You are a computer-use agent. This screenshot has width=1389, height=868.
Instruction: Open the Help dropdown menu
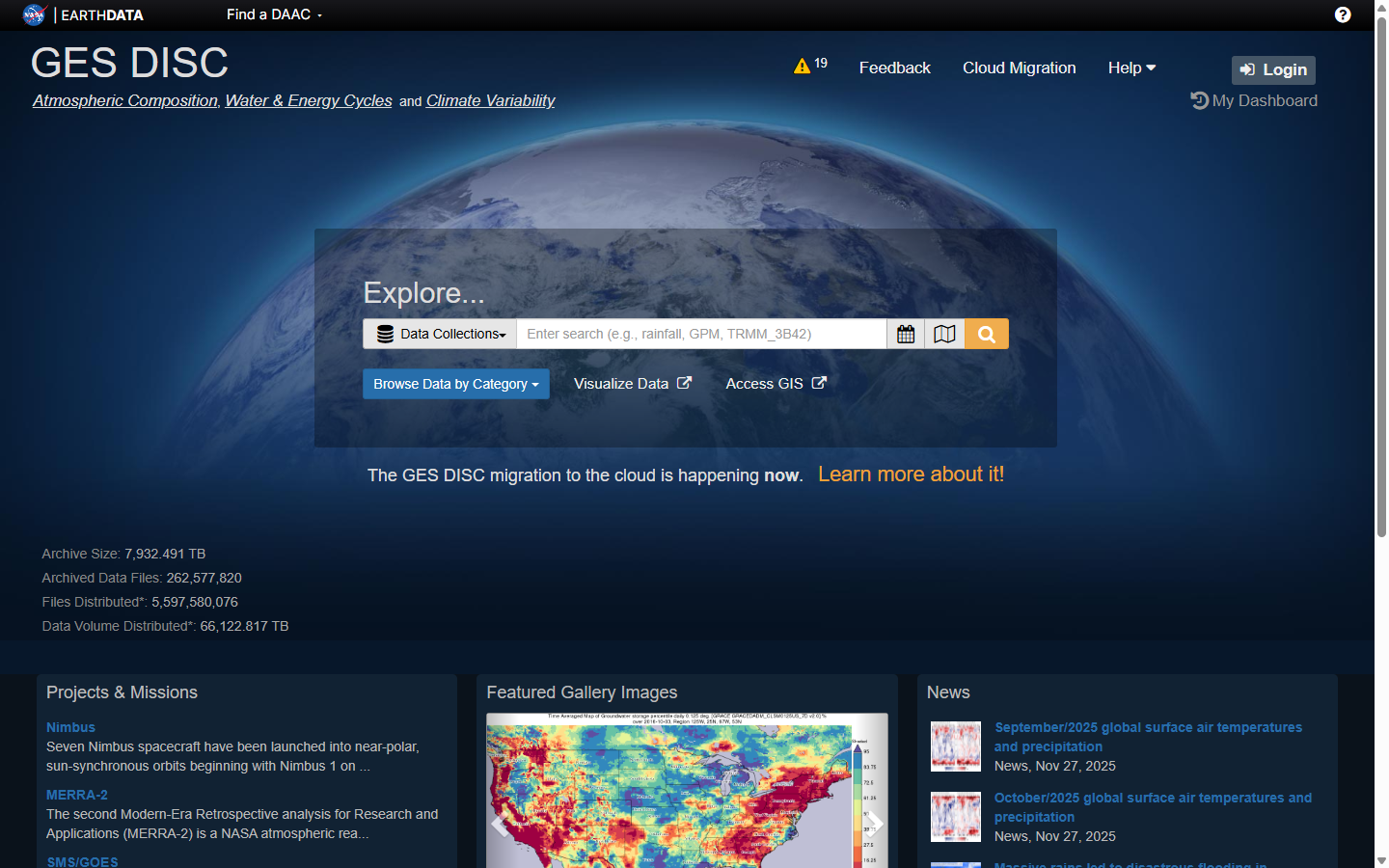pyautogui.click(x=1131, y=68)
